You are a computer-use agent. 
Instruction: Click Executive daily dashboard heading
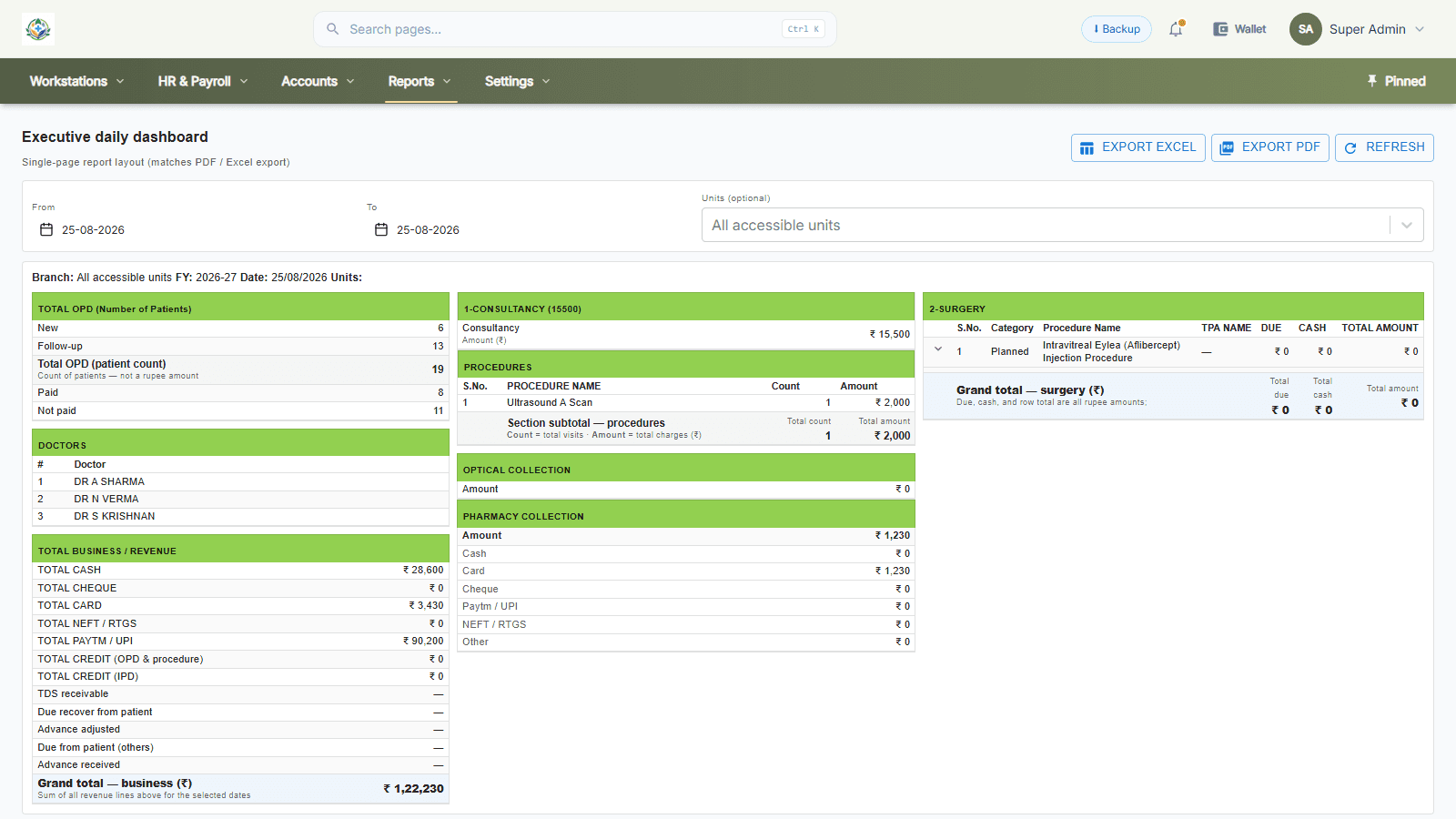tap(115, 136)
